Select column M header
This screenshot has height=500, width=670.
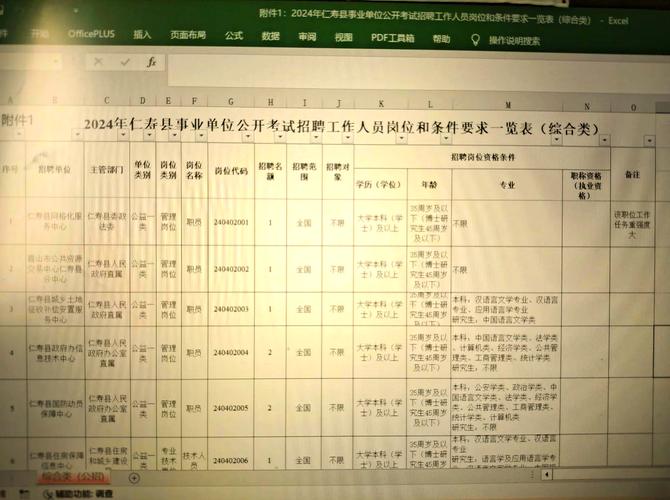(508, 105)
